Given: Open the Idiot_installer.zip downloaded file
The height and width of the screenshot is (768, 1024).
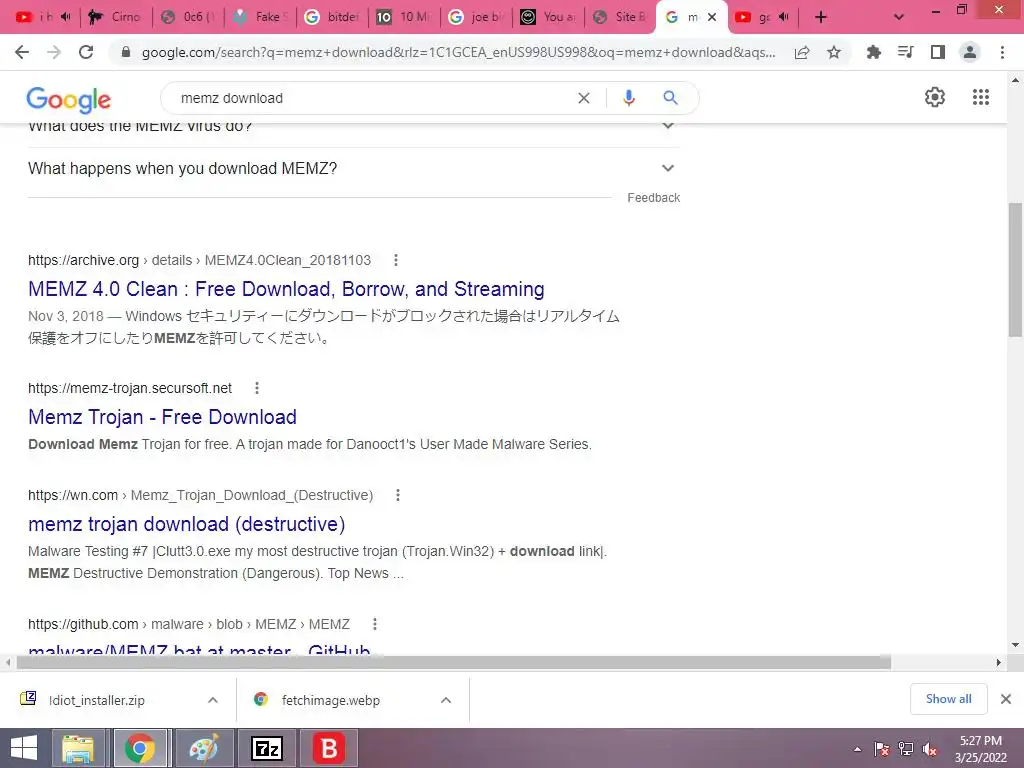Looking at the screenshot, I should click(x=97, y=700).
